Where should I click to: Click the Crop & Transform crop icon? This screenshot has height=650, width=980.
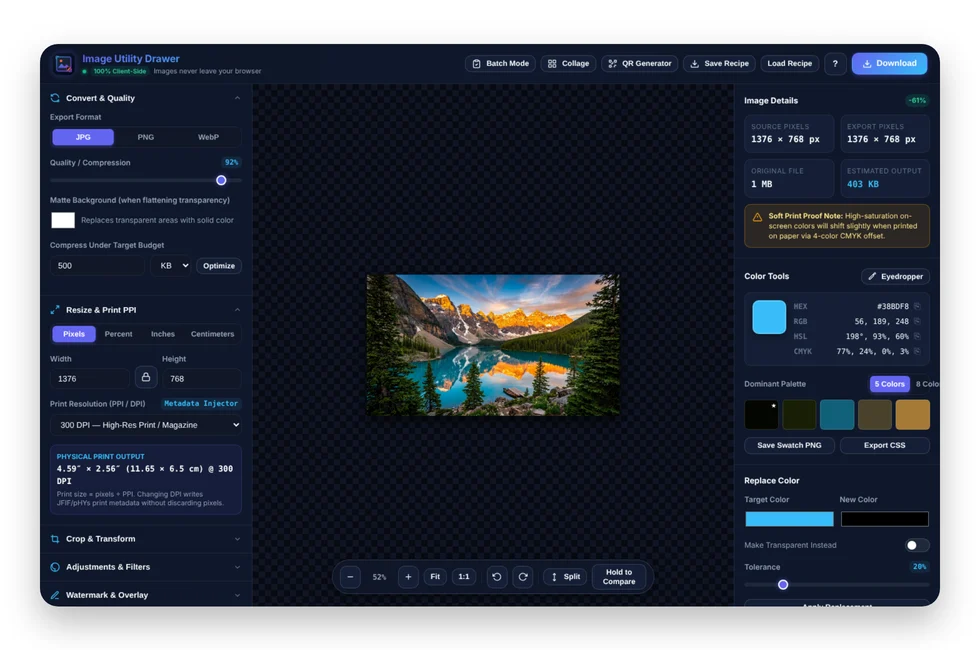point(55,539)
